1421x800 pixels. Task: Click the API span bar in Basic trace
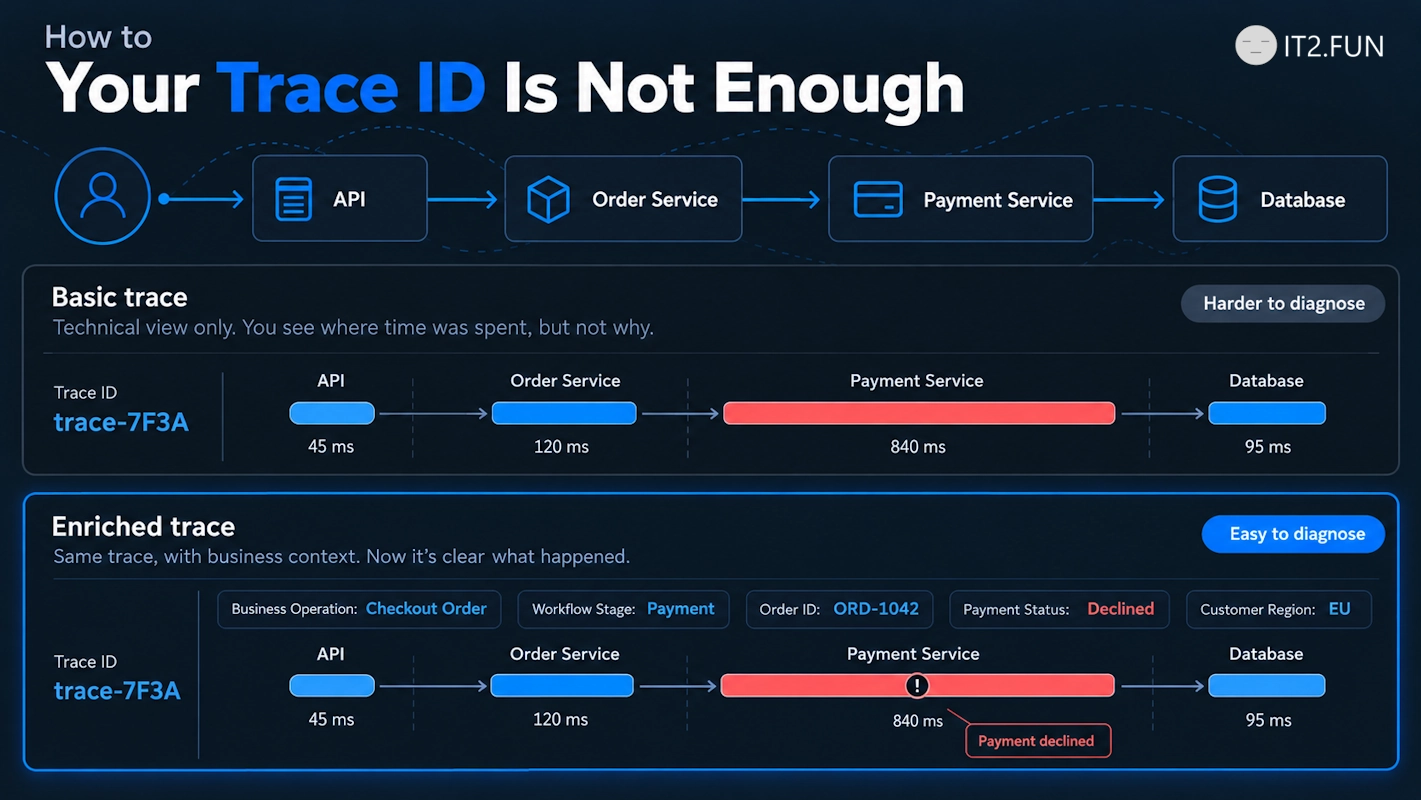[332, 413]
